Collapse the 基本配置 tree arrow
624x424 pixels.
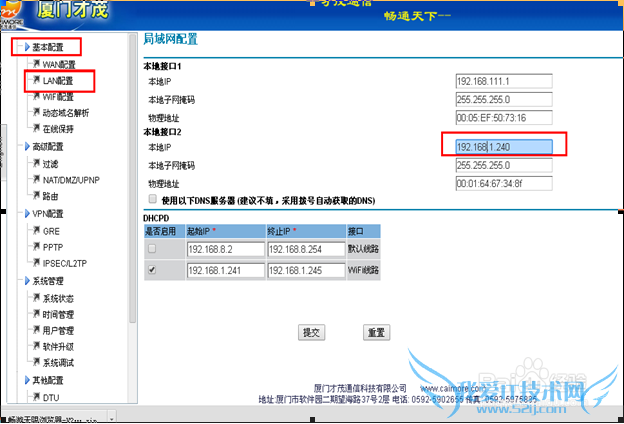(27, 47)
